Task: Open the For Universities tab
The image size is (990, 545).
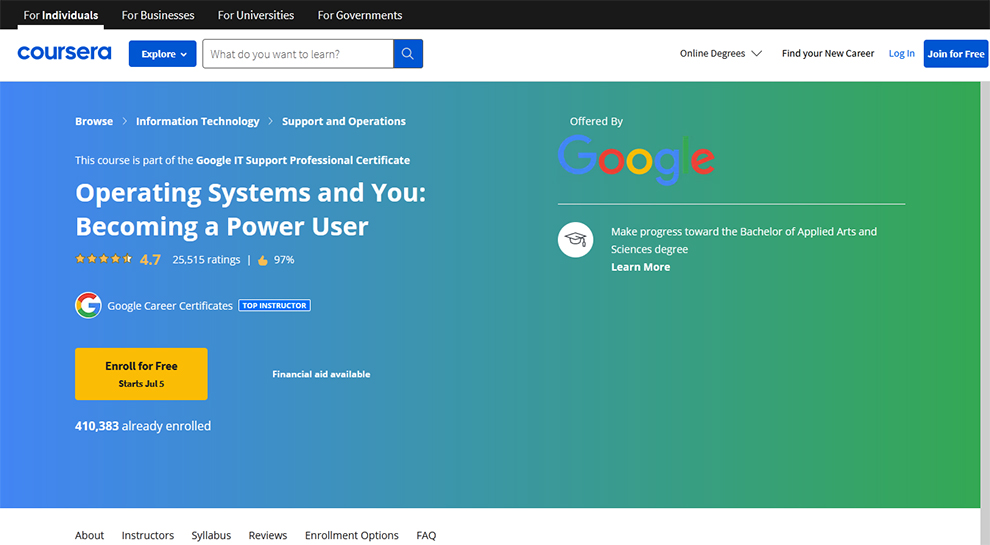Action: [x=256, y=15]
